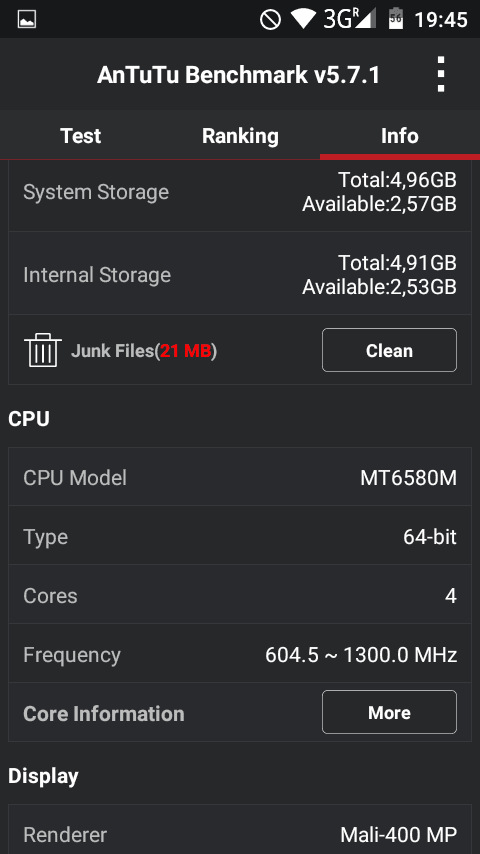This screenshot has height=854, width=480.
Task: Switch to the Ranking tab
Action: click(x=240, y=136)
